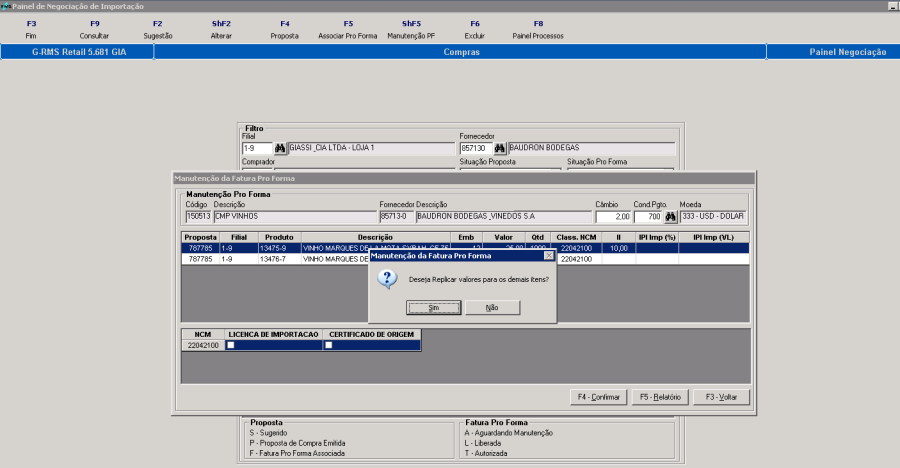Click II cell value 10,00

tap(618, 248)
